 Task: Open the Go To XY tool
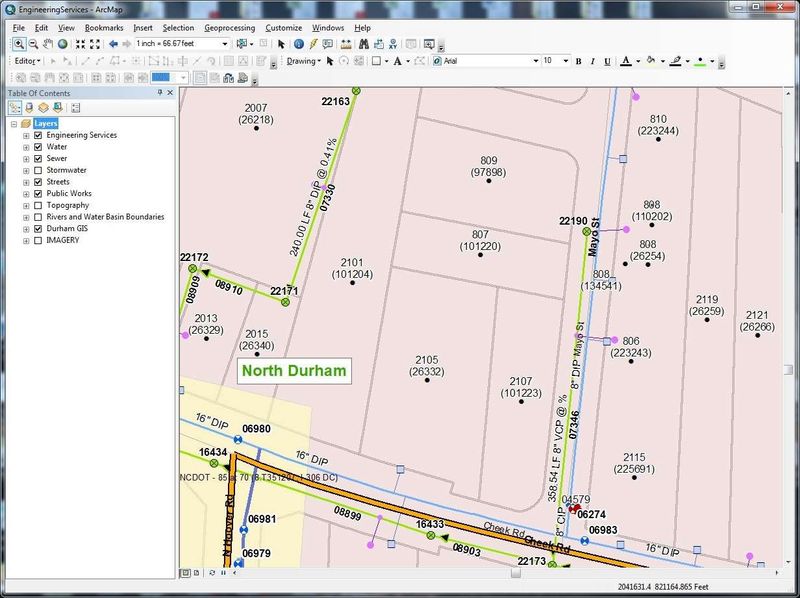click(x=393, y=44)
